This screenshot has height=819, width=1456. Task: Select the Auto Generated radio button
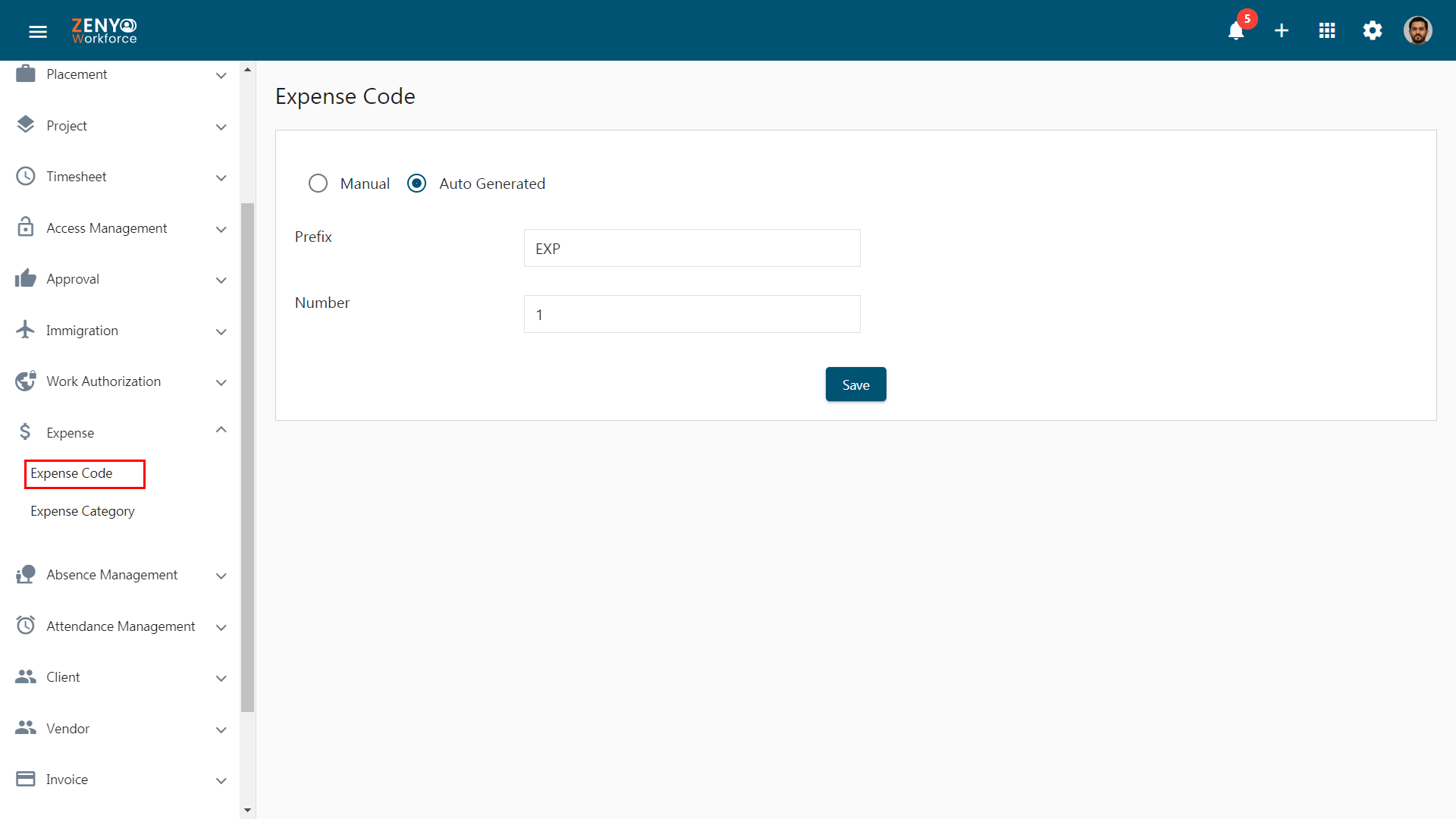point(418,183)
